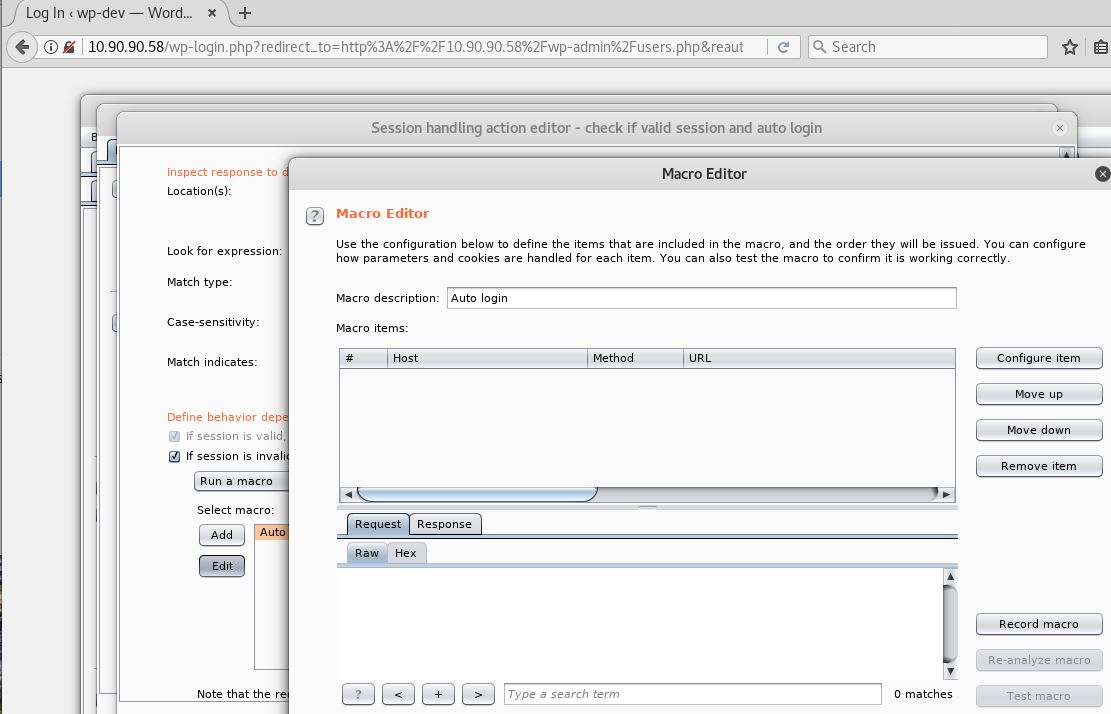The height and width of the screenshot is (714, 1111).
Task: Open the 'Run a macro' dropdown
Action: tap(242, 481)
